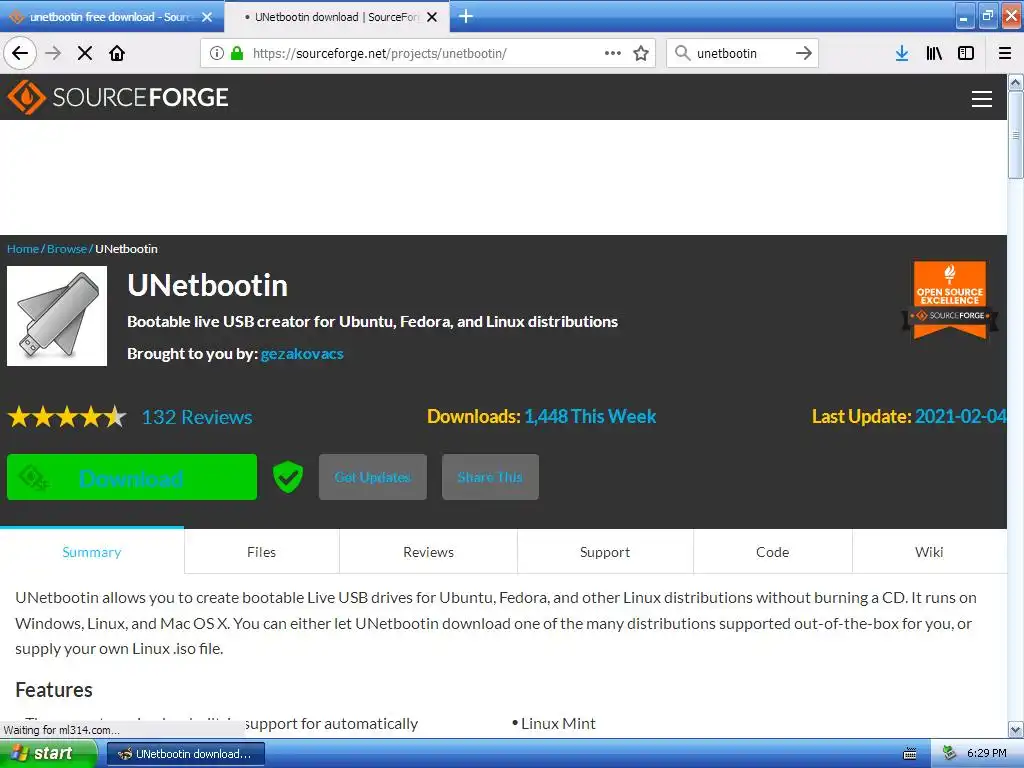1024x768 pixels.
Task: Open the gezakovacs author link
Action: click(x=302, y=354)
